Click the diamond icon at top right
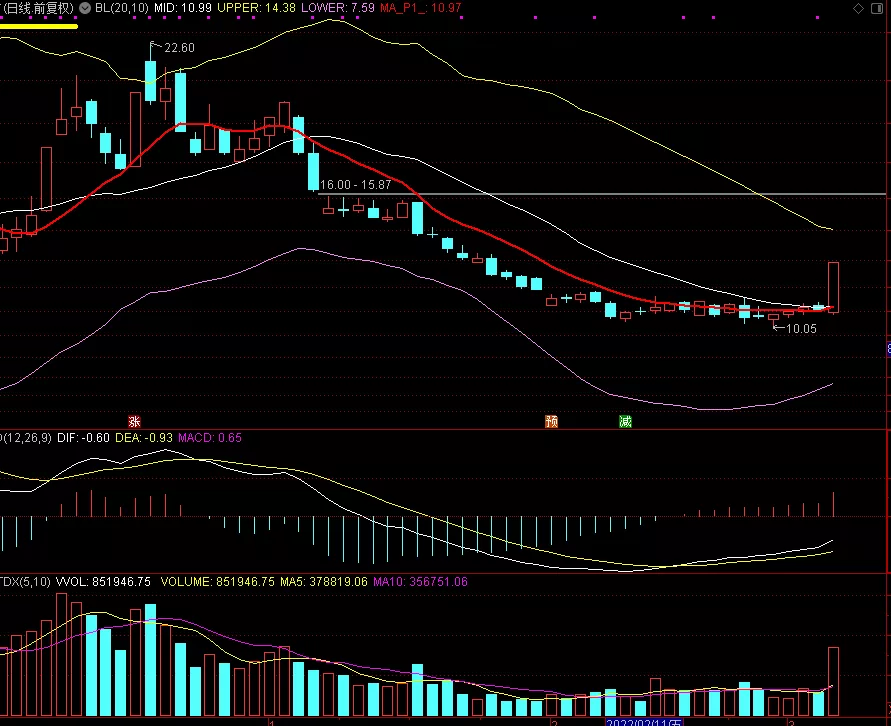The height and width of the screenshot is (726, 891). pyautogui.click(x=858, y=8)
